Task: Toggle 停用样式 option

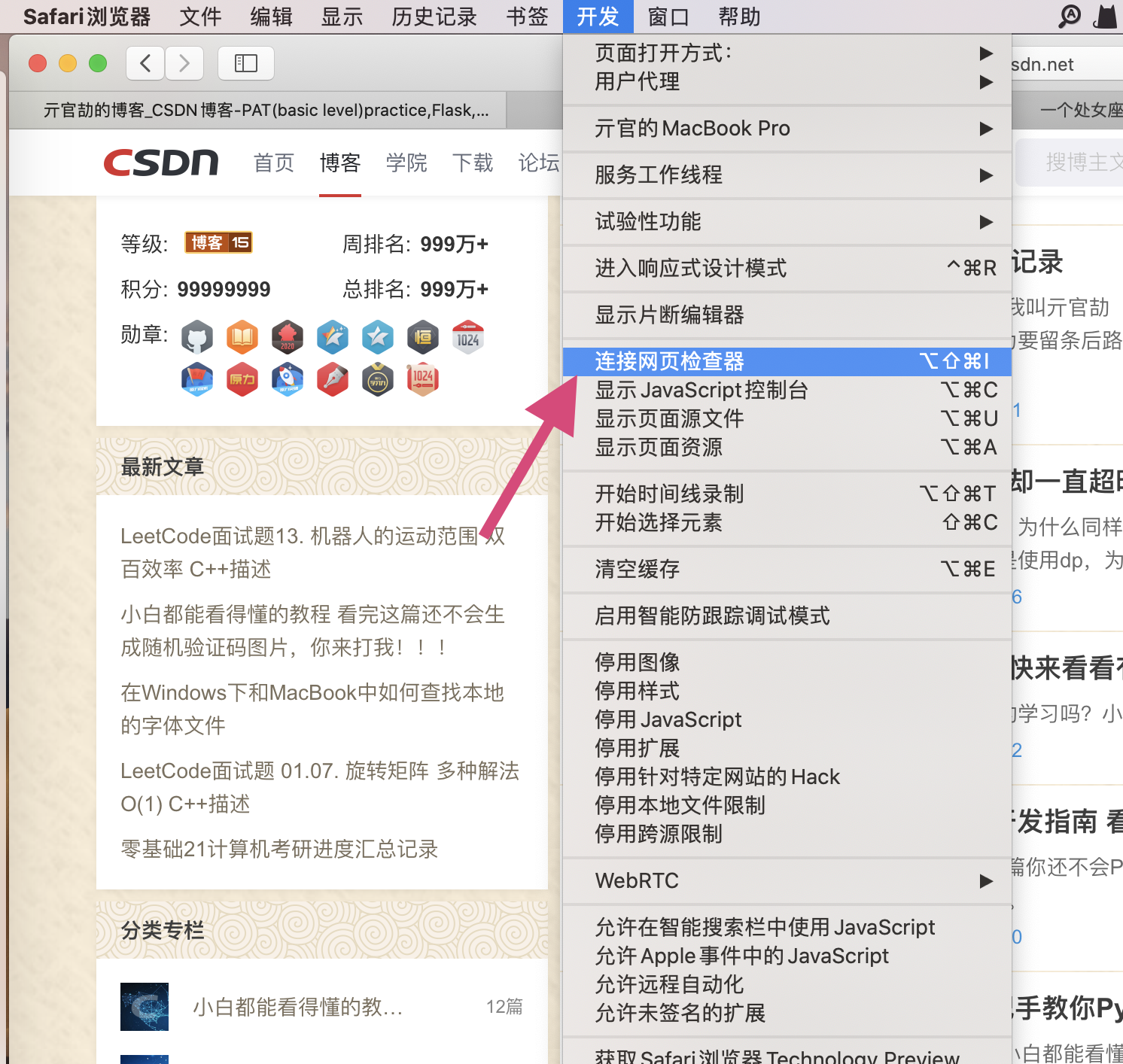Action: click(x=787, y=691)
